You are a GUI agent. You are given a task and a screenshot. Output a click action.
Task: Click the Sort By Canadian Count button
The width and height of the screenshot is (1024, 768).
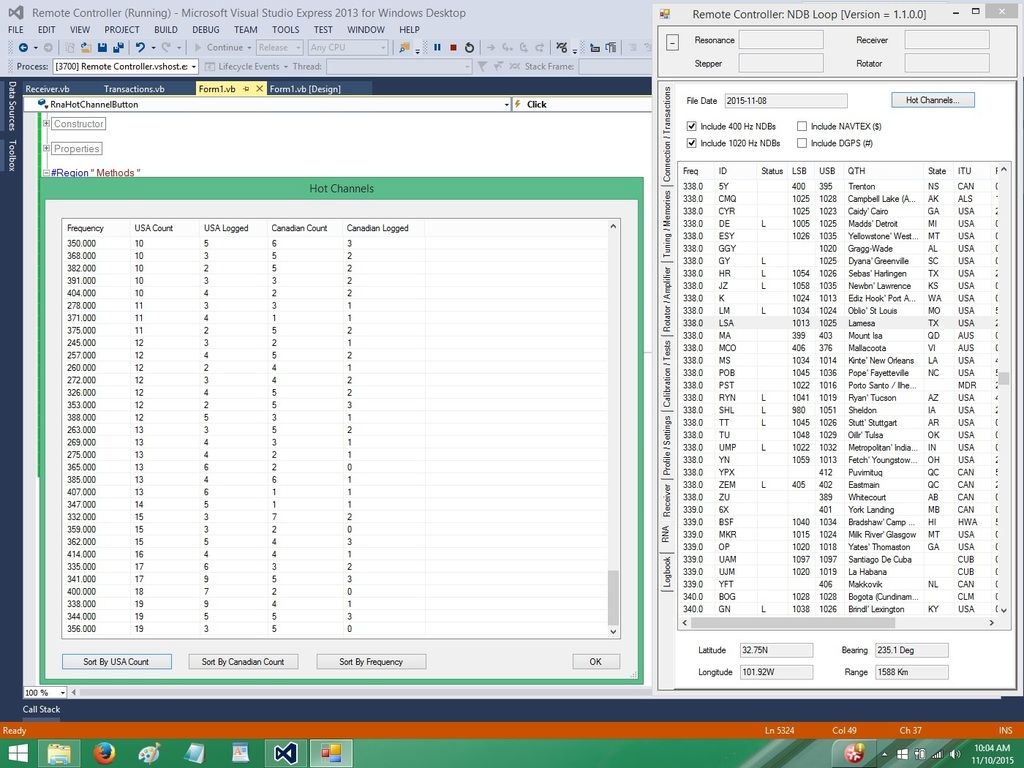243,662
